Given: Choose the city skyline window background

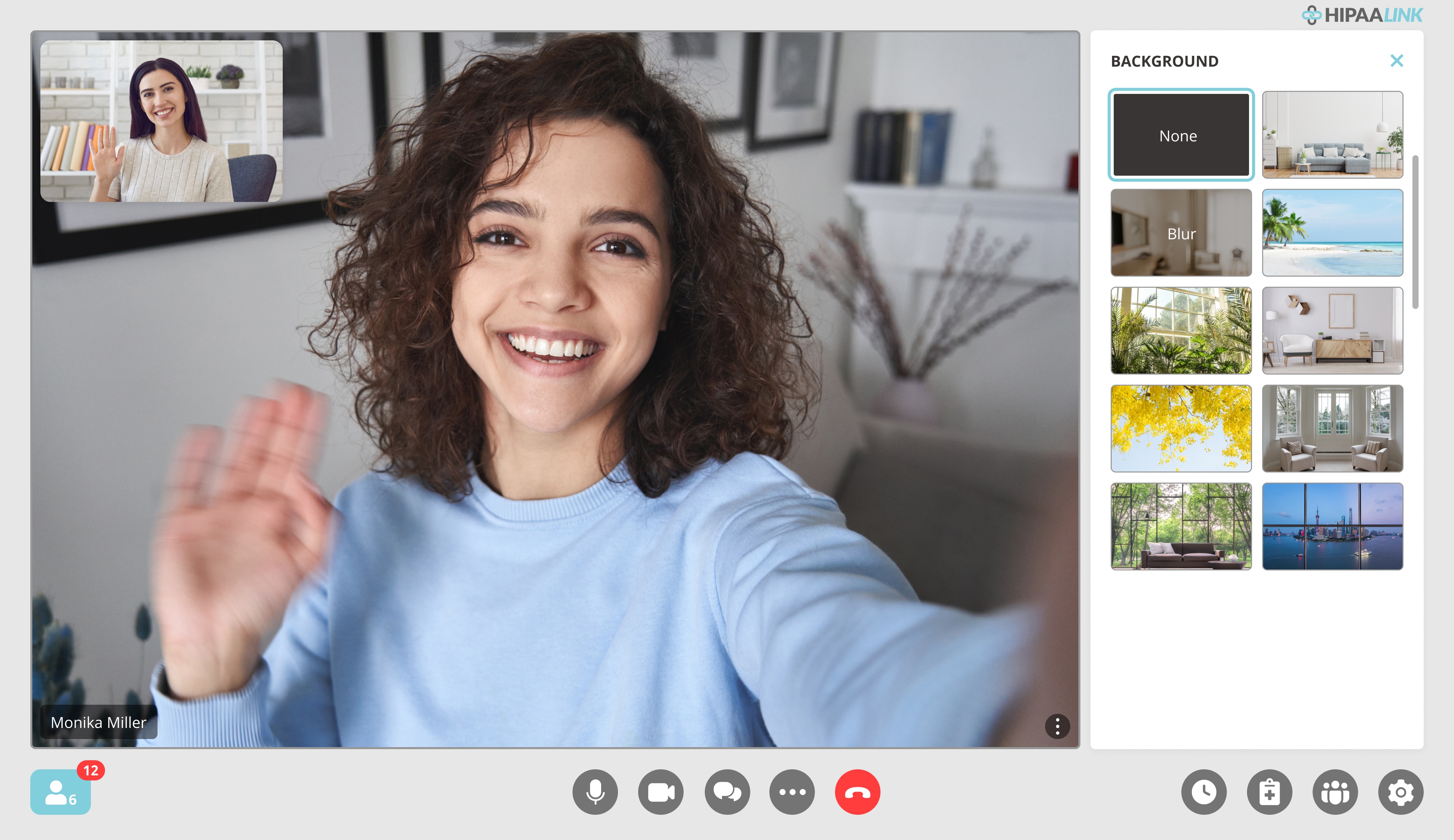Looking at the screenshot, I should (1333, 527).
